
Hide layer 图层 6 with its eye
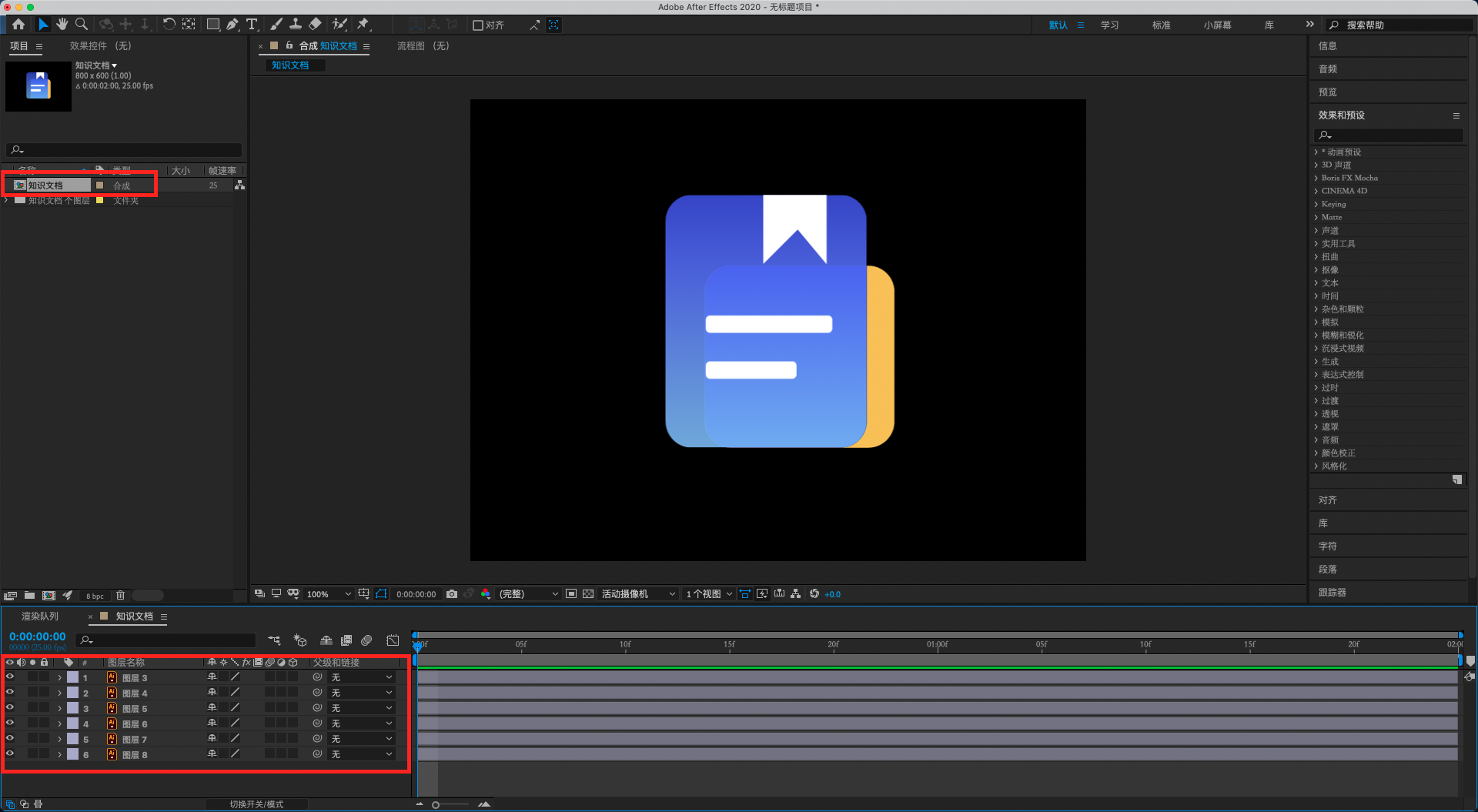10,723
